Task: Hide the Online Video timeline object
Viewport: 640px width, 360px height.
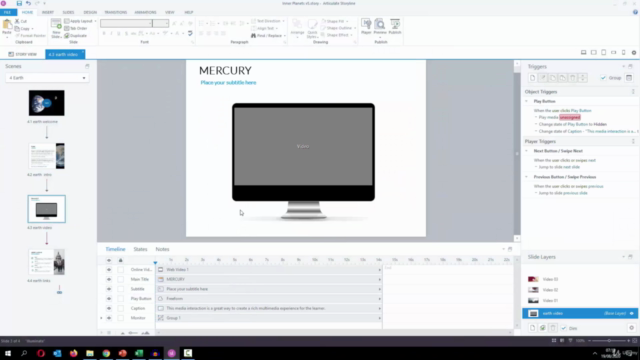Action: [x=109, y=269]
